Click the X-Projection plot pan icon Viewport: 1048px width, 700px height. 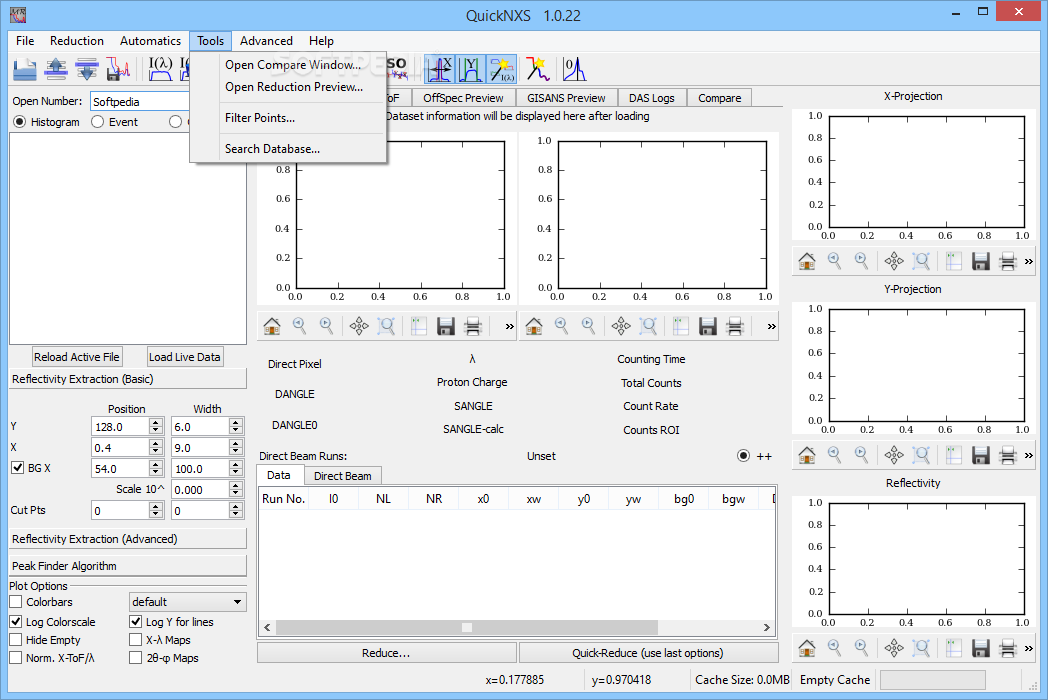(894, 261)
